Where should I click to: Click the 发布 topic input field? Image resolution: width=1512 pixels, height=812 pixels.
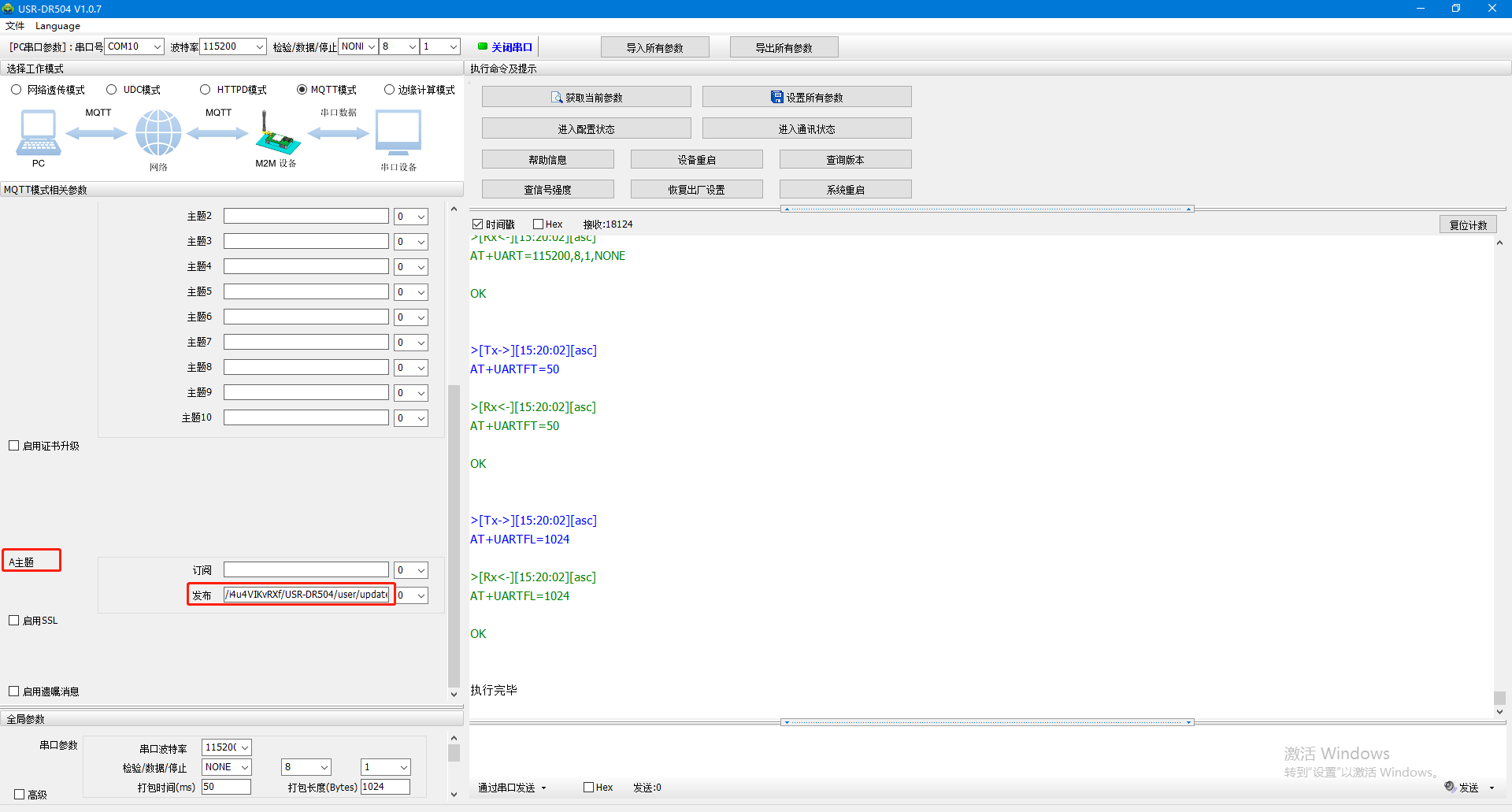pos(306,595)
